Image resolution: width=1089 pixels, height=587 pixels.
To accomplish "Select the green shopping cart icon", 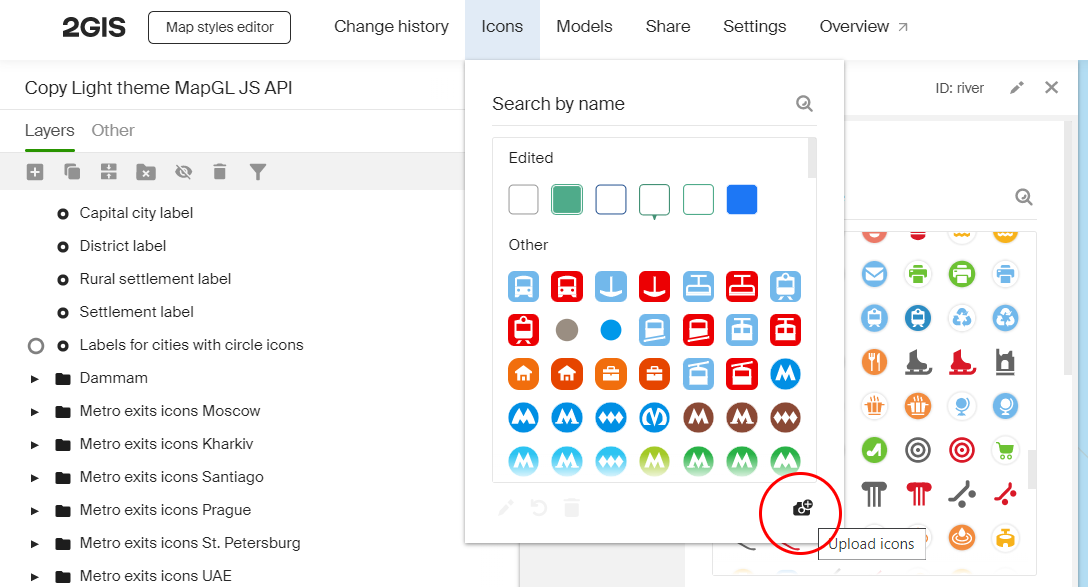I will tap(1005, 450).
